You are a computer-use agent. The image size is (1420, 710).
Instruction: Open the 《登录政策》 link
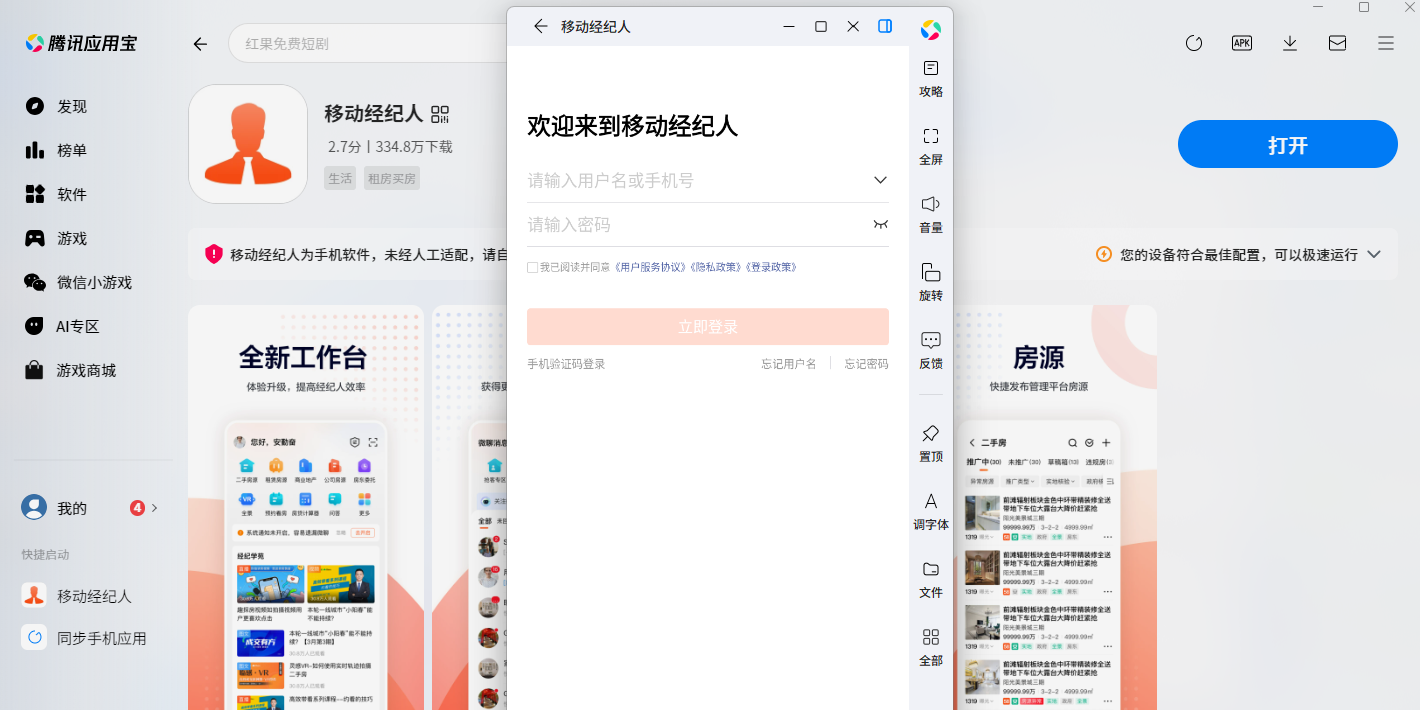(x=771, y=267)
